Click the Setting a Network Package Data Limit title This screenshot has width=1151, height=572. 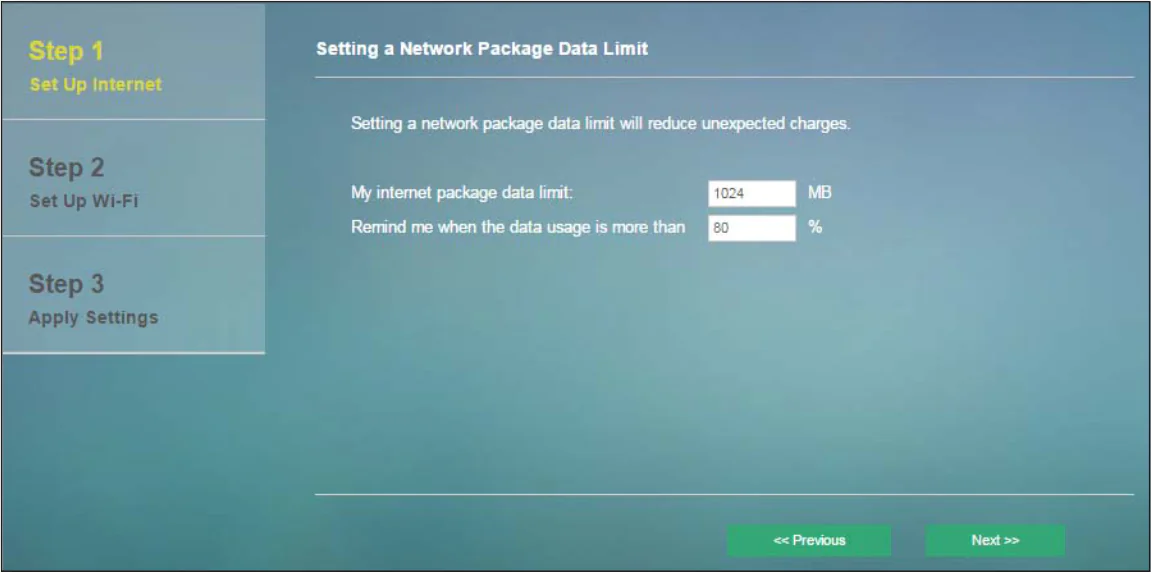click(x=482, y=48)
